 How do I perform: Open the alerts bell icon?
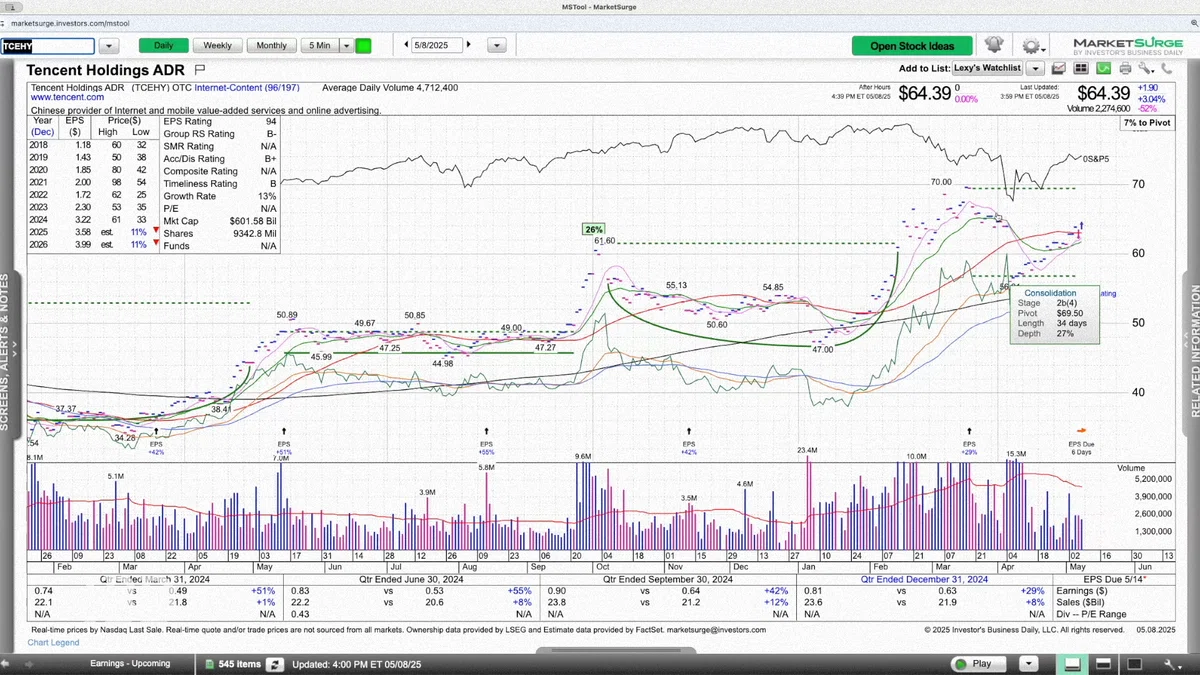coord(994,45)
